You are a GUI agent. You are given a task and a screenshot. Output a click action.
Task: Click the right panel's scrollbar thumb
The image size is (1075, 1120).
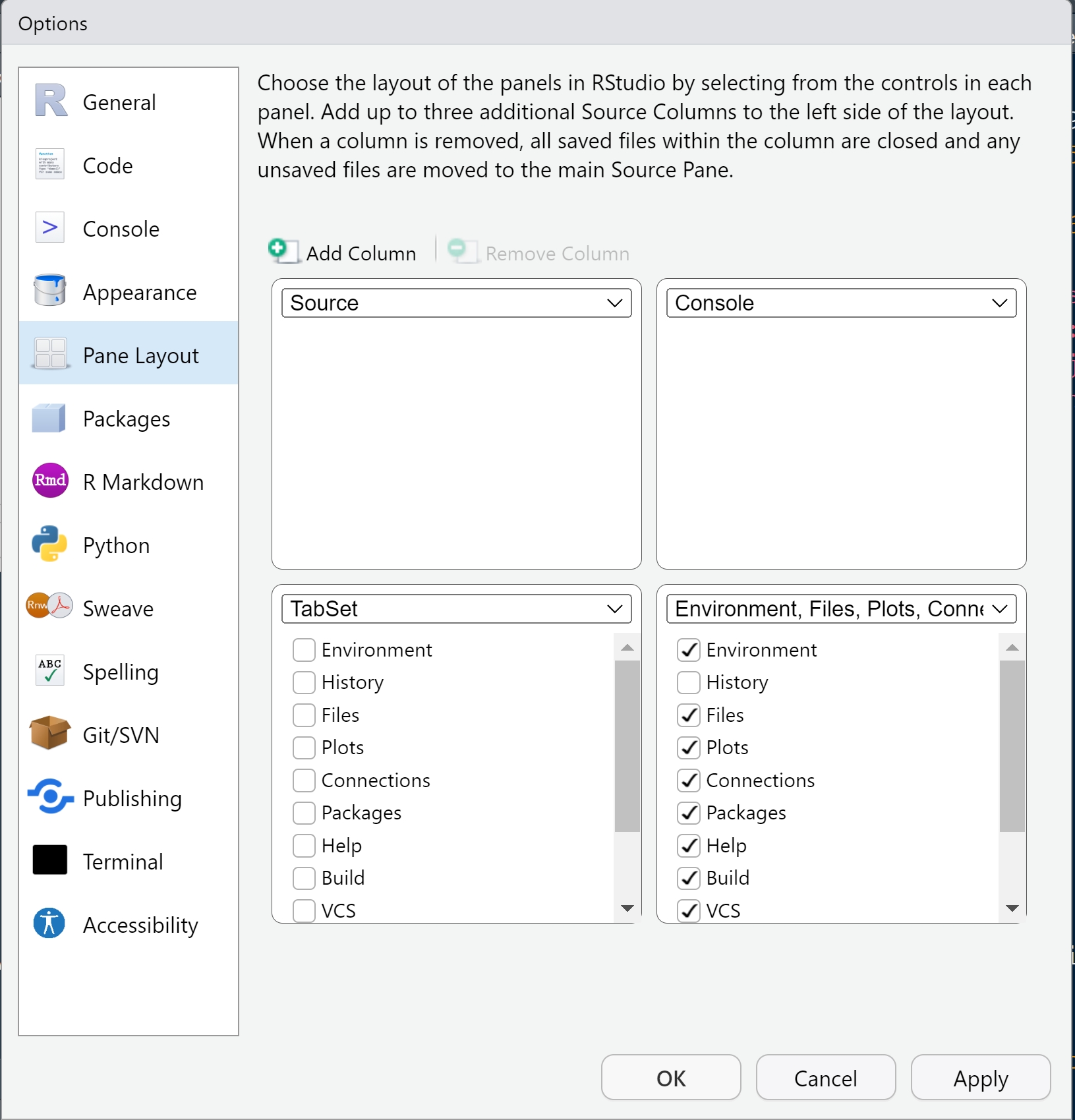(1012, 745)
